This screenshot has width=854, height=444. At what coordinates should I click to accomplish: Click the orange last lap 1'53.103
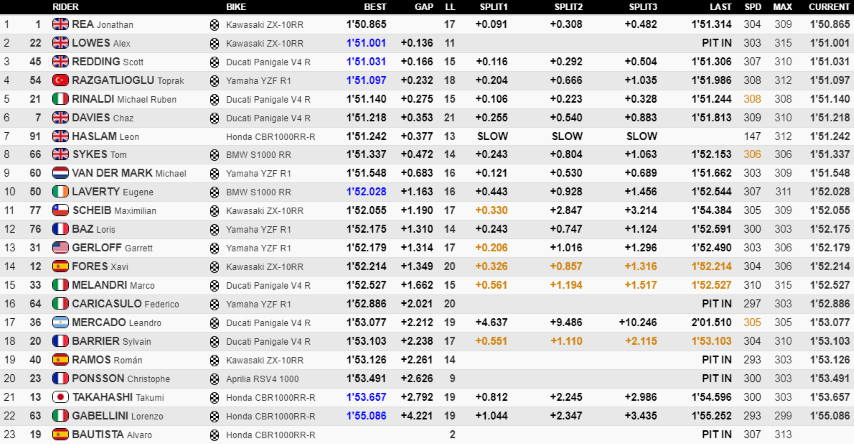pos(711,341)
